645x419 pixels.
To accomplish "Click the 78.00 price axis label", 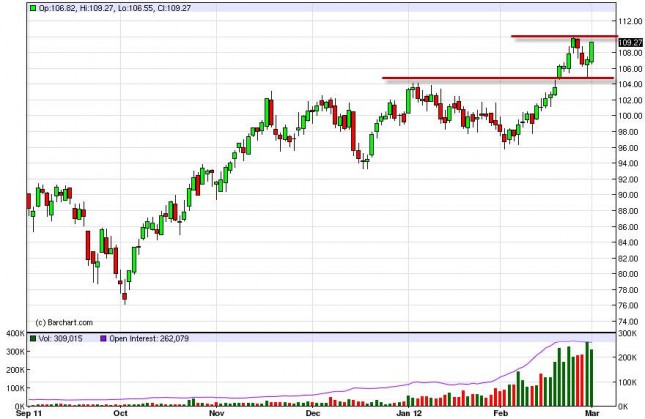I will (x=631, y=290).
